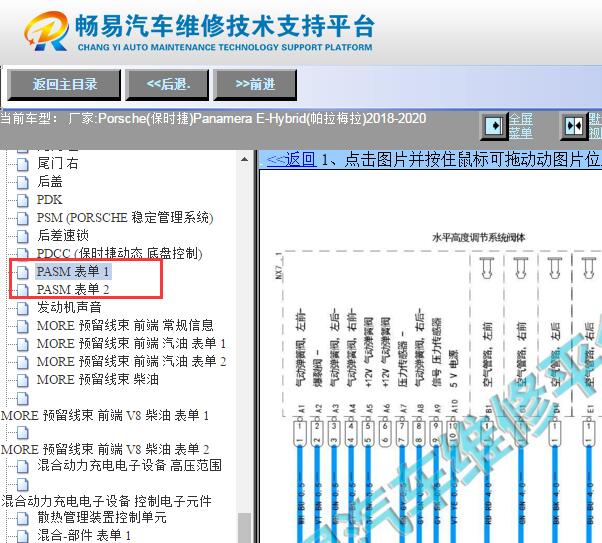Click the document icon beside PDK
Image resolution: width=602 pixels, height=543 pixels.
(x=23, y=200)
